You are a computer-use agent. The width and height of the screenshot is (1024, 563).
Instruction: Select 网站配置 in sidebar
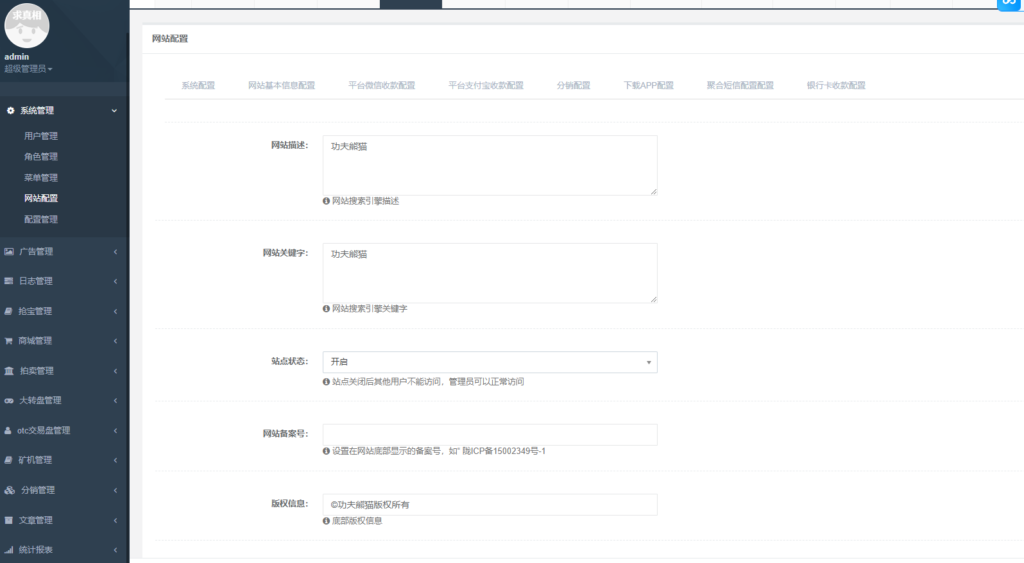40,198
